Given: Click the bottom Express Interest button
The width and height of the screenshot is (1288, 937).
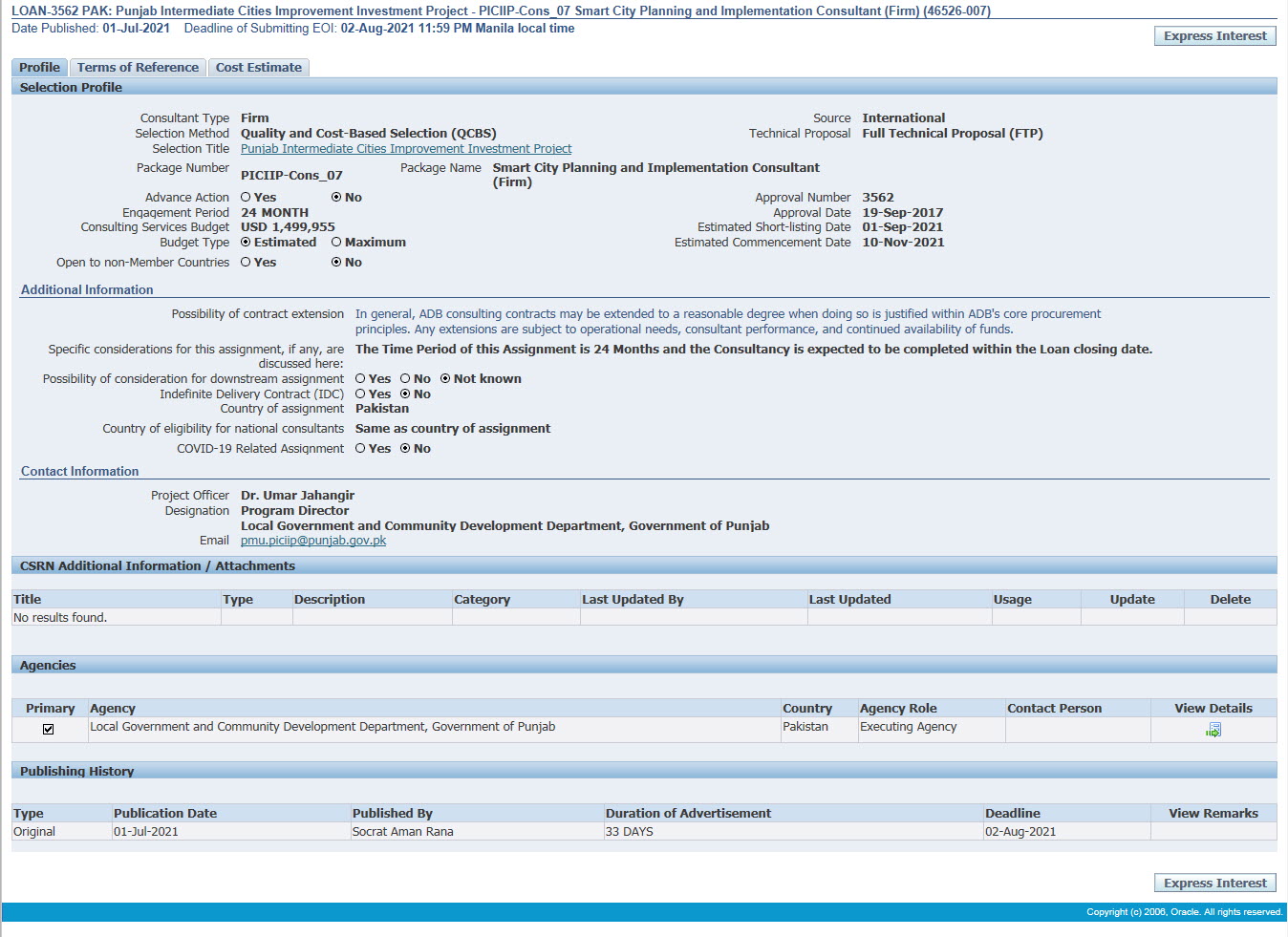Looking at the screenshot, I should click(x=1215, y=883).
